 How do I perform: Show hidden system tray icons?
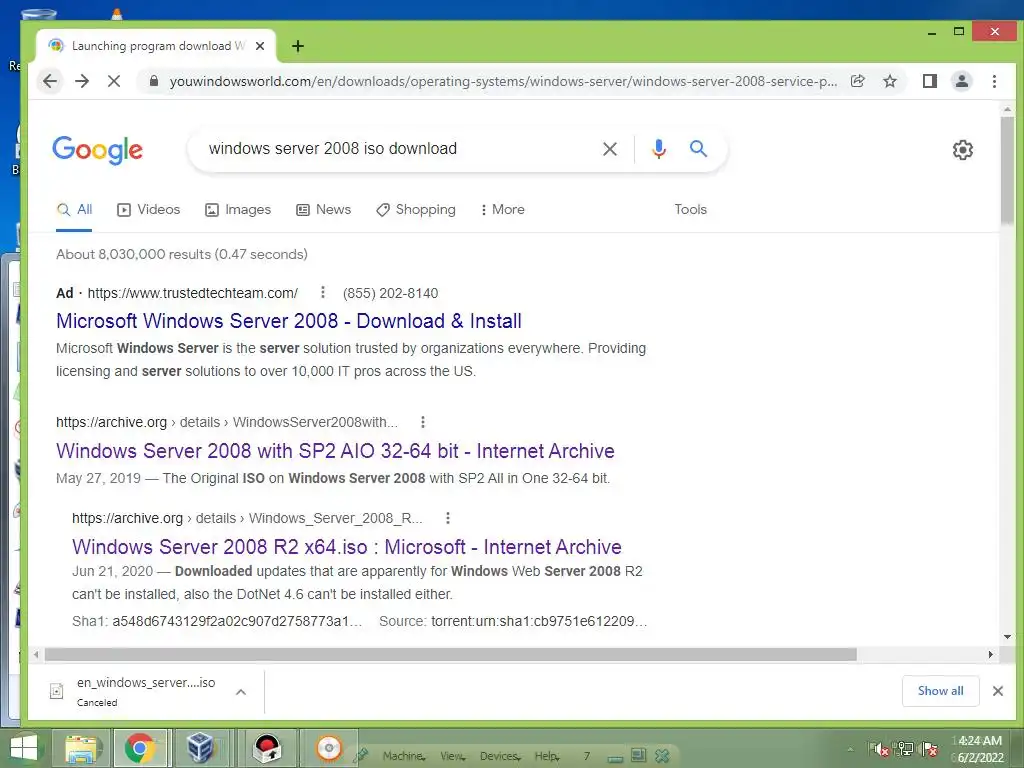pos(850,750)
